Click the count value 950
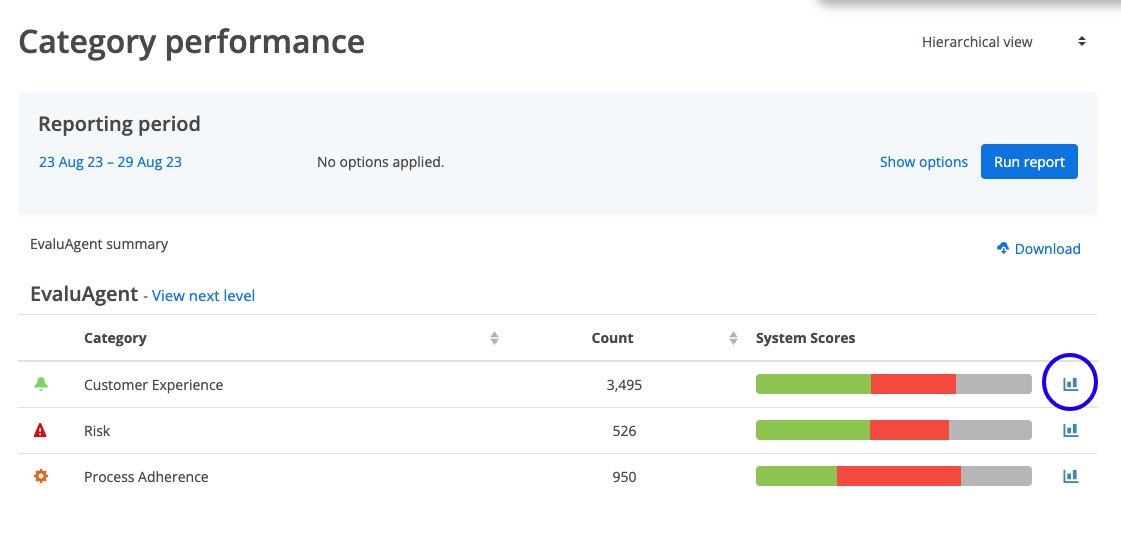Image resolution: width=1121 pixels, height=550 pixels. click(x=624, y=476)
